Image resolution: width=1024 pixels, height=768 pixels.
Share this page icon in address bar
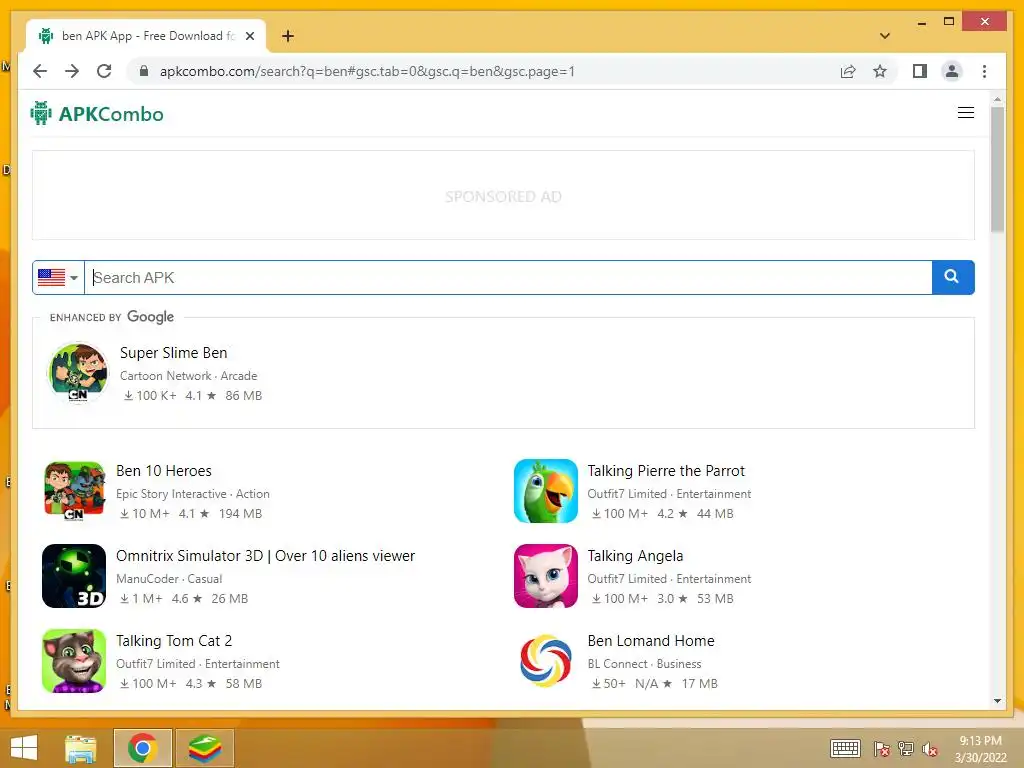tap(848, 71)
